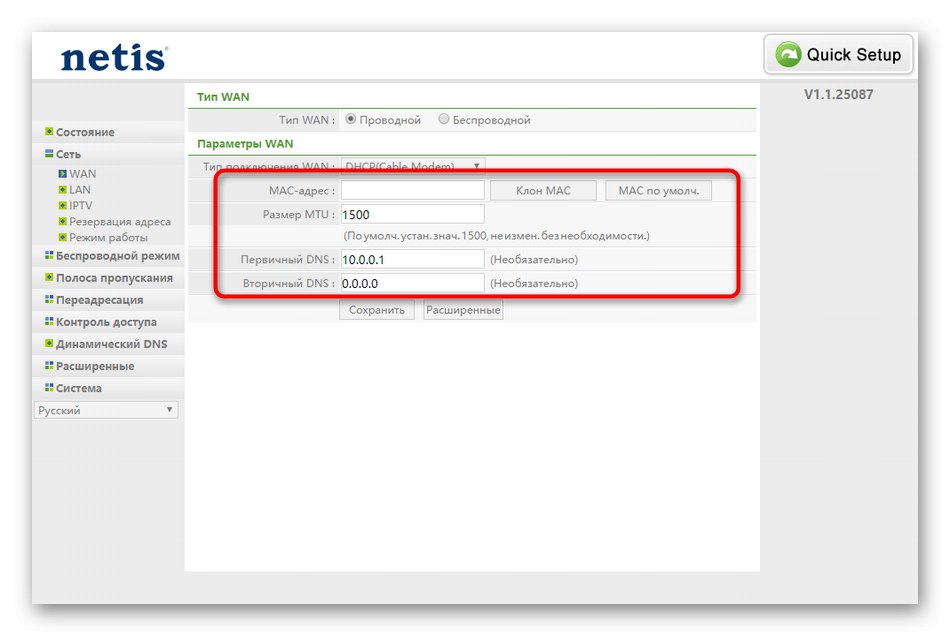Click the icon beside Динамический DNS

tap(49, 343)
